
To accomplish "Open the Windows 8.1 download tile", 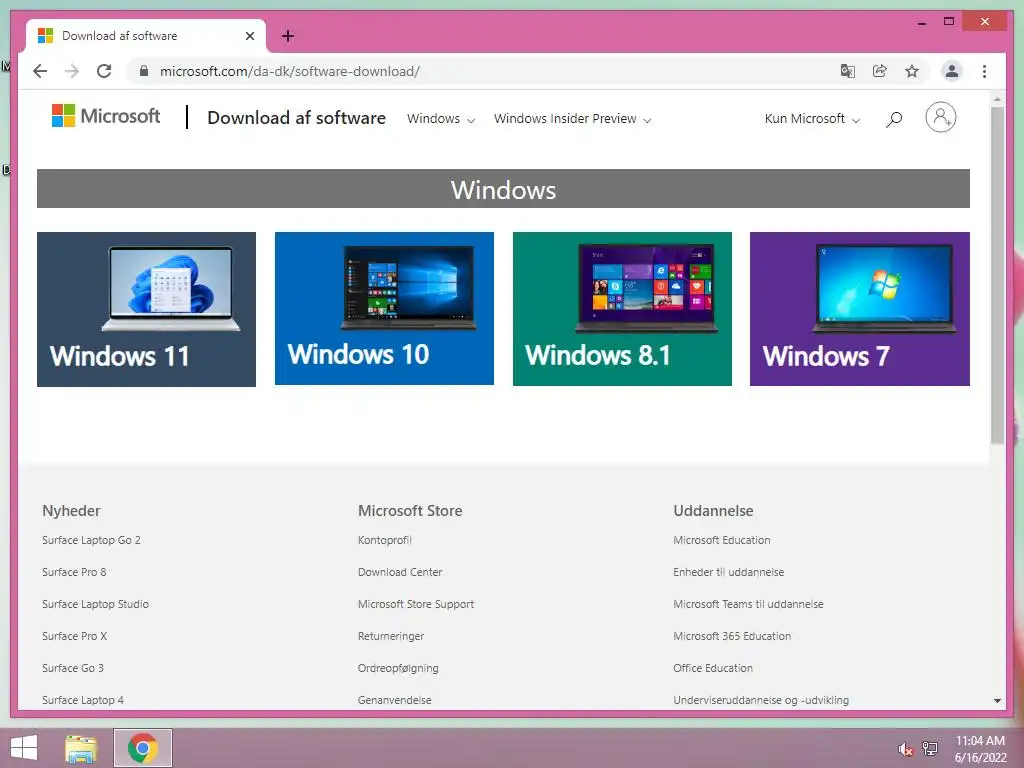I will [622, 308].
